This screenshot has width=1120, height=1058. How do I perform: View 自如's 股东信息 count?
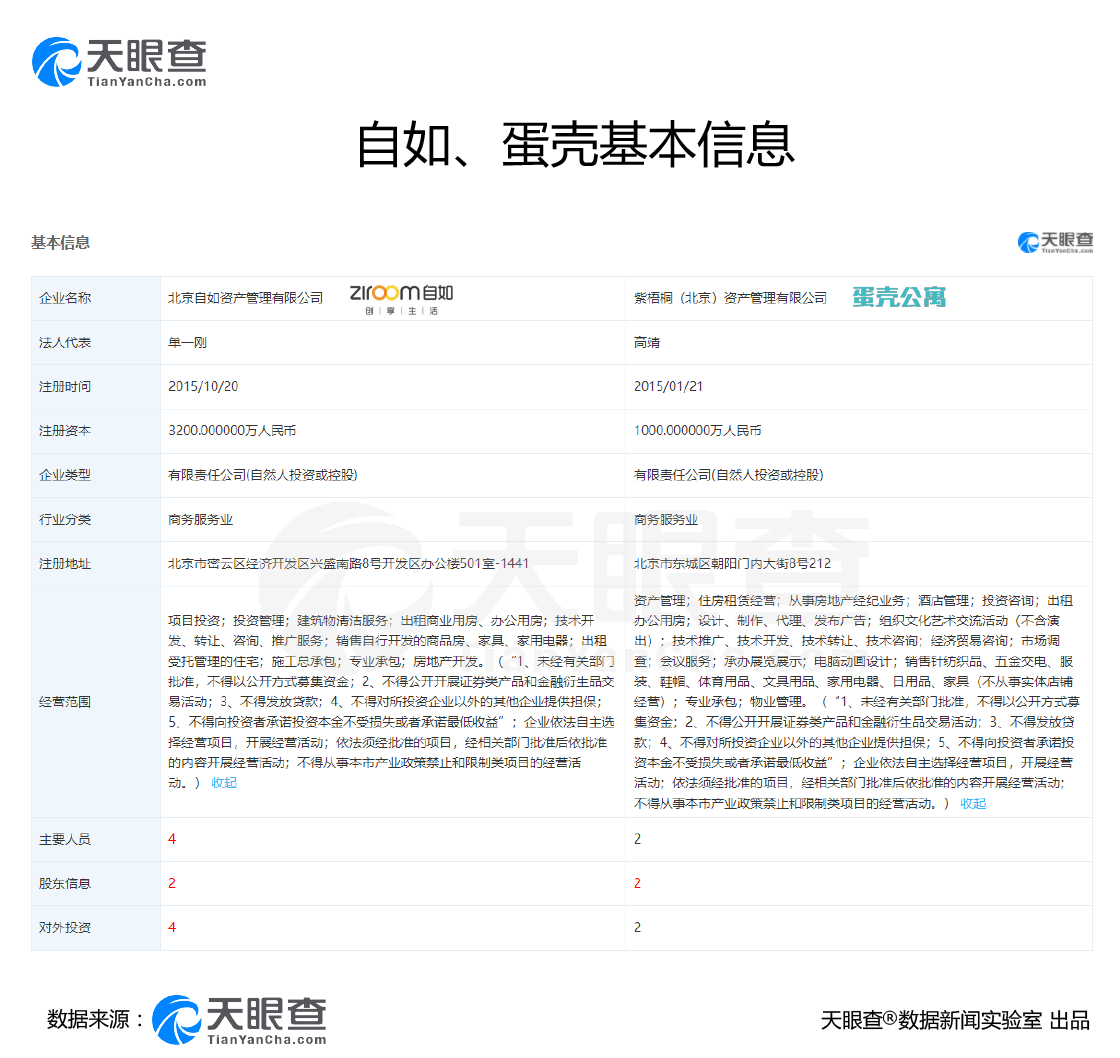point(172,883)
